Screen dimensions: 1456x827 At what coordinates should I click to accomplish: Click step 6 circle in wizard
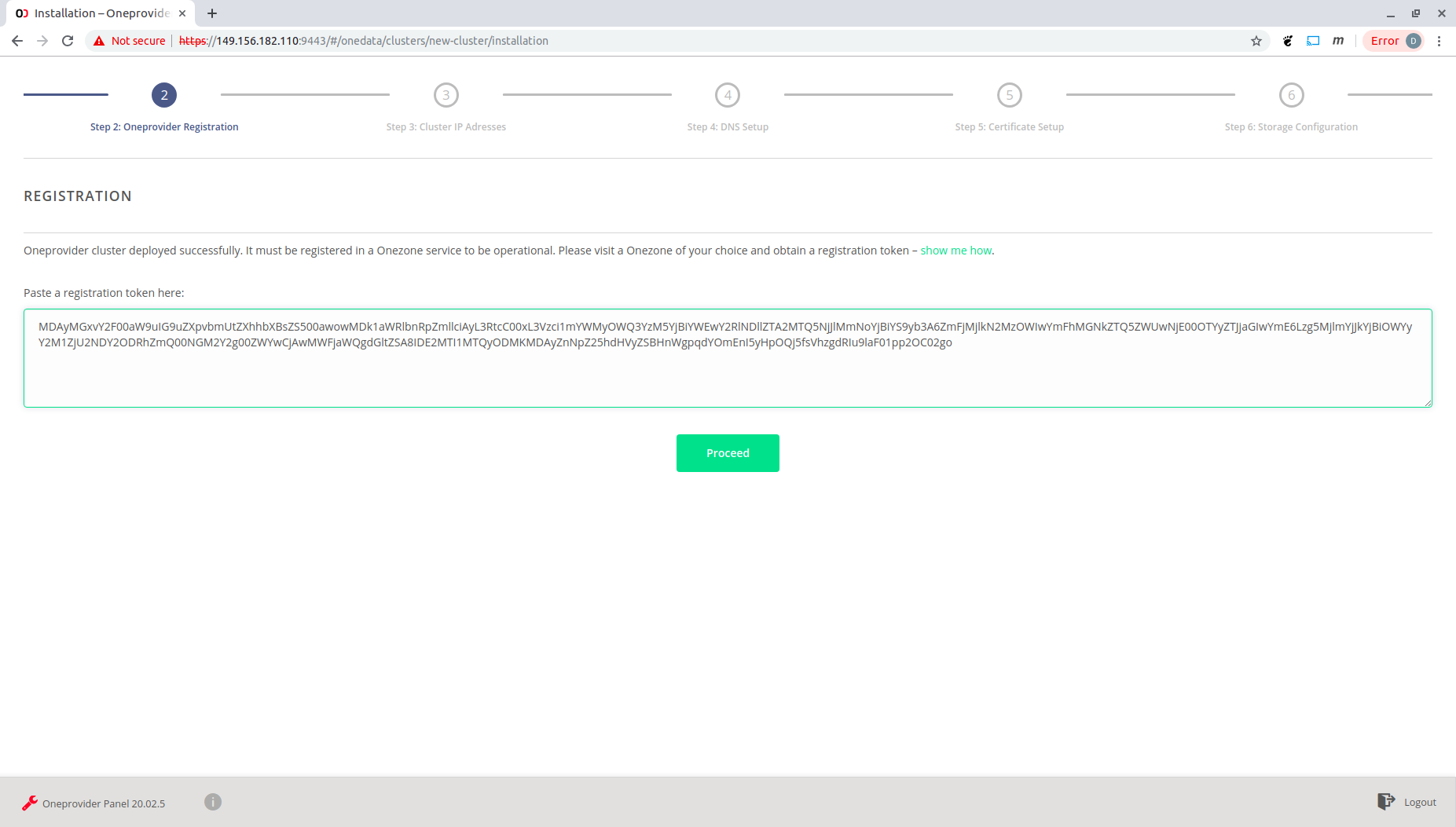click(x=1292, y=95)
